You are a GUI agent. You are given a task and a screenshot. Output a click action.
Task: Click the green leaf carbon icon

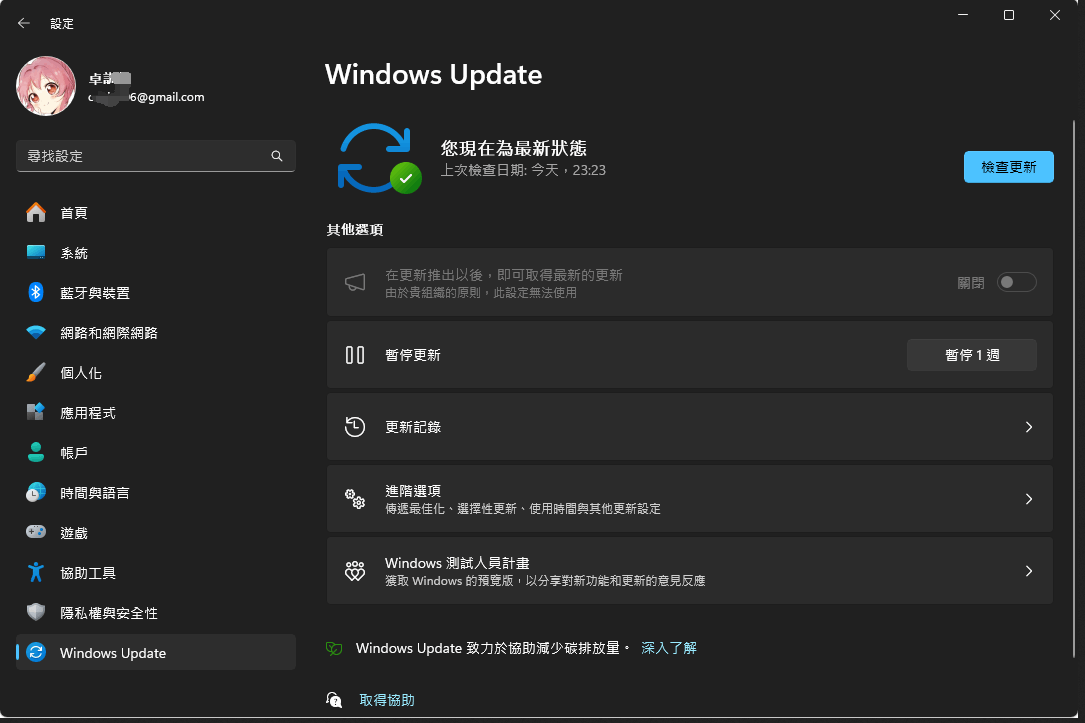coord(334,648)
